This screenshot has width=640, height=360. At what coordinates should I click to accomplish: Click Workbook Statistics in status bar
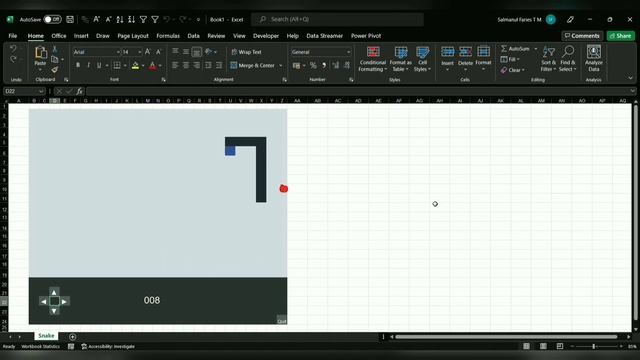(x=40, y=347)
